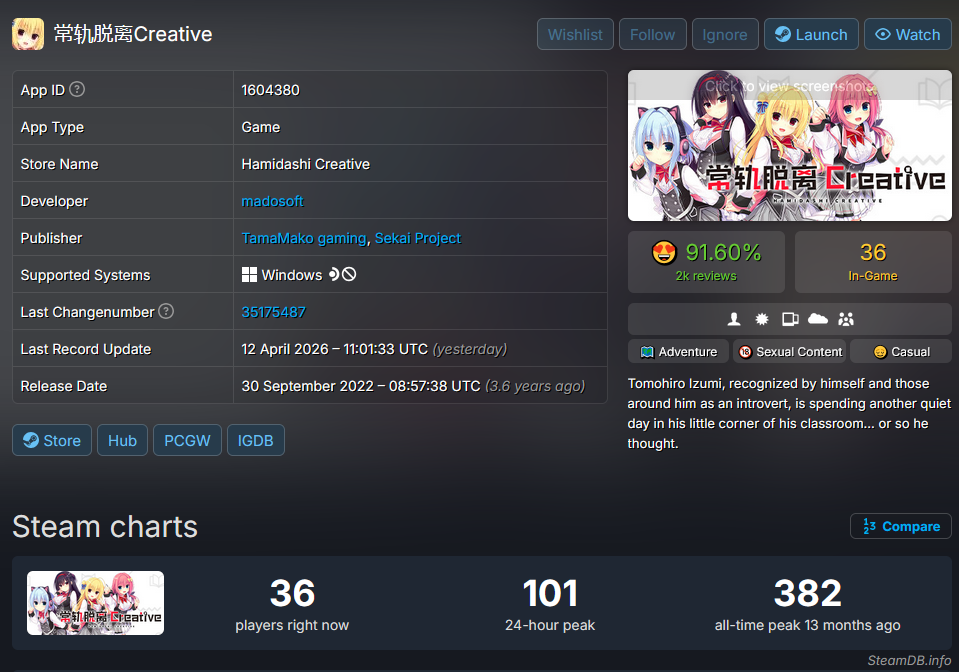
Task: Click the Windows logo icon
Action: tap(249, 275)
